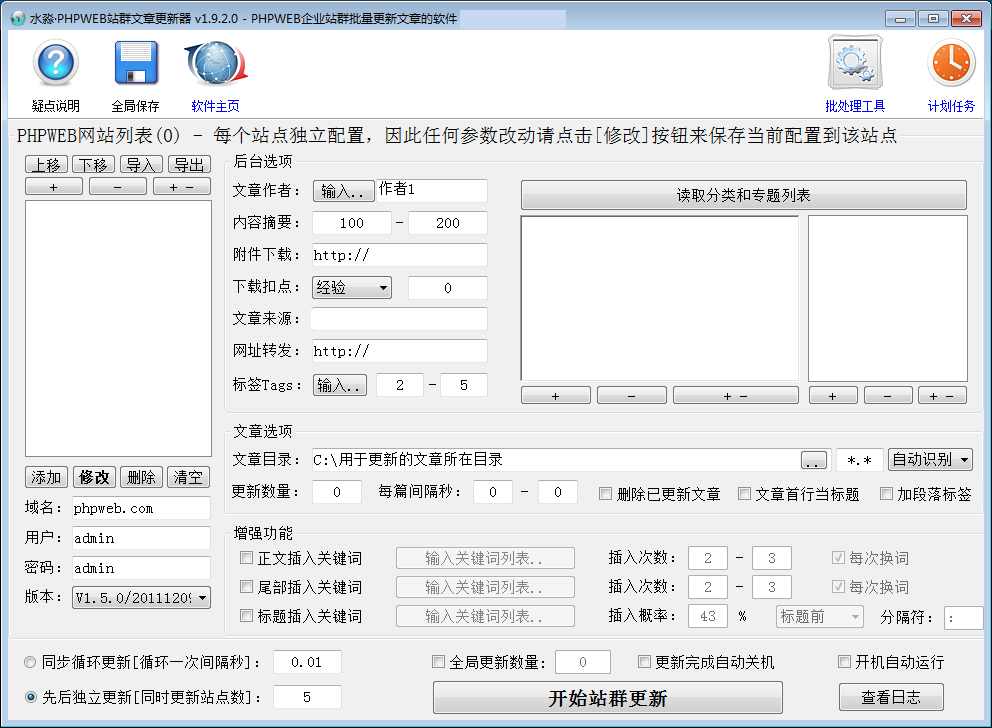Click the 上移 button
Viewport: 992px width, 728px height.
[x=46, y=164]
